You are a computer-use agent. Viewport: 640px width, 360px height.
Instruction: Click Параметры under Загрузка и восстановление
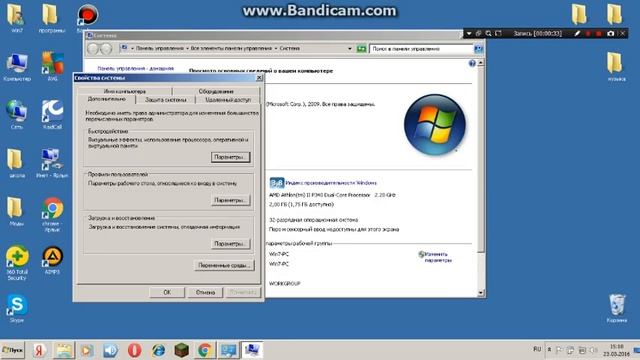[231, 244]
